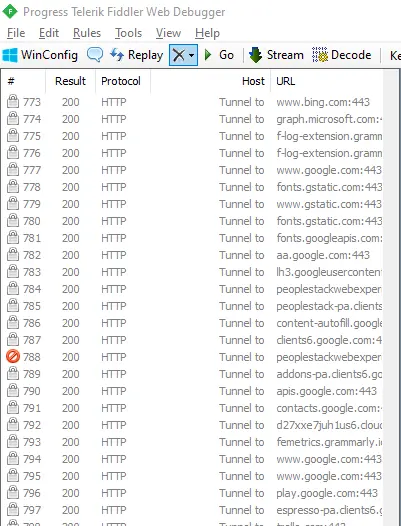Click the Remove sessions X icon

click(x=179, y=55)
